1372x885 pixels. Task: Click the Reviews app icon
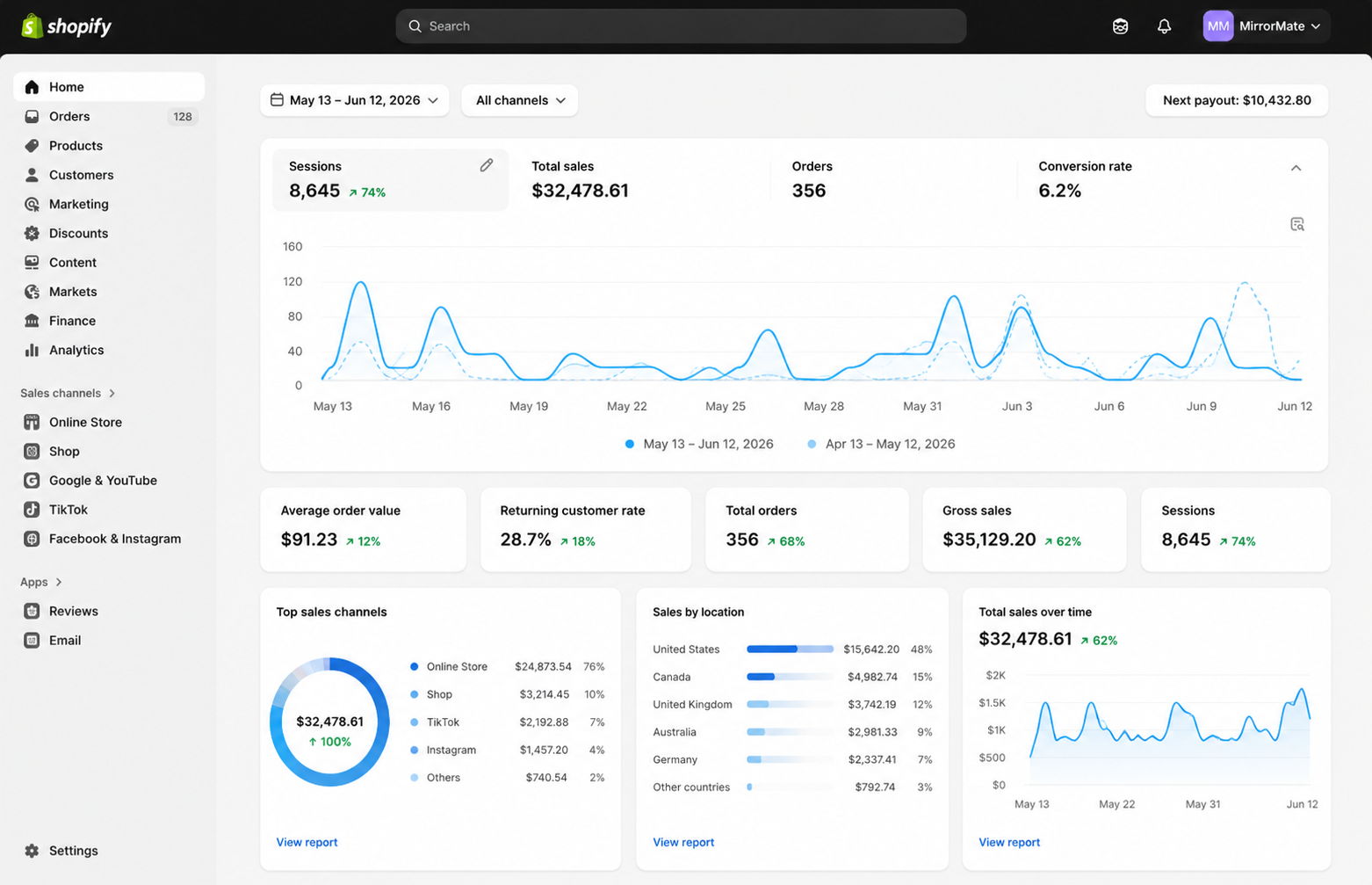(x=32, y=611)
